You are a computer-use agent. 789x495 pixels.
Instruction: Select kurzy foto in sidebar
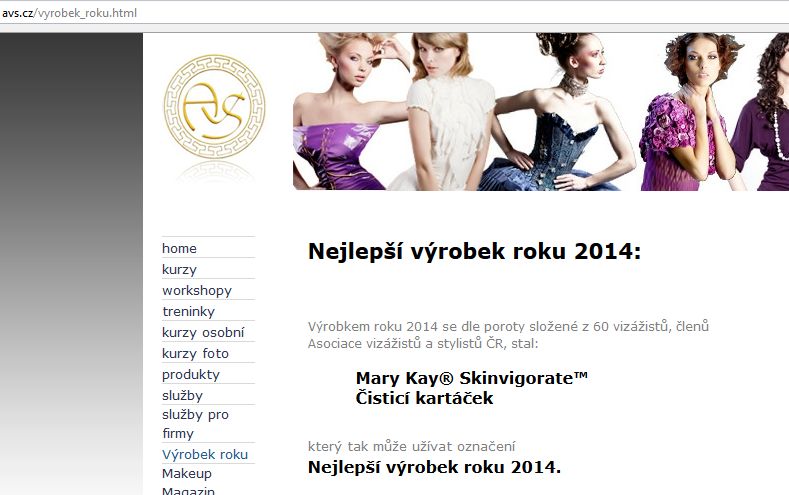[195, 354]
